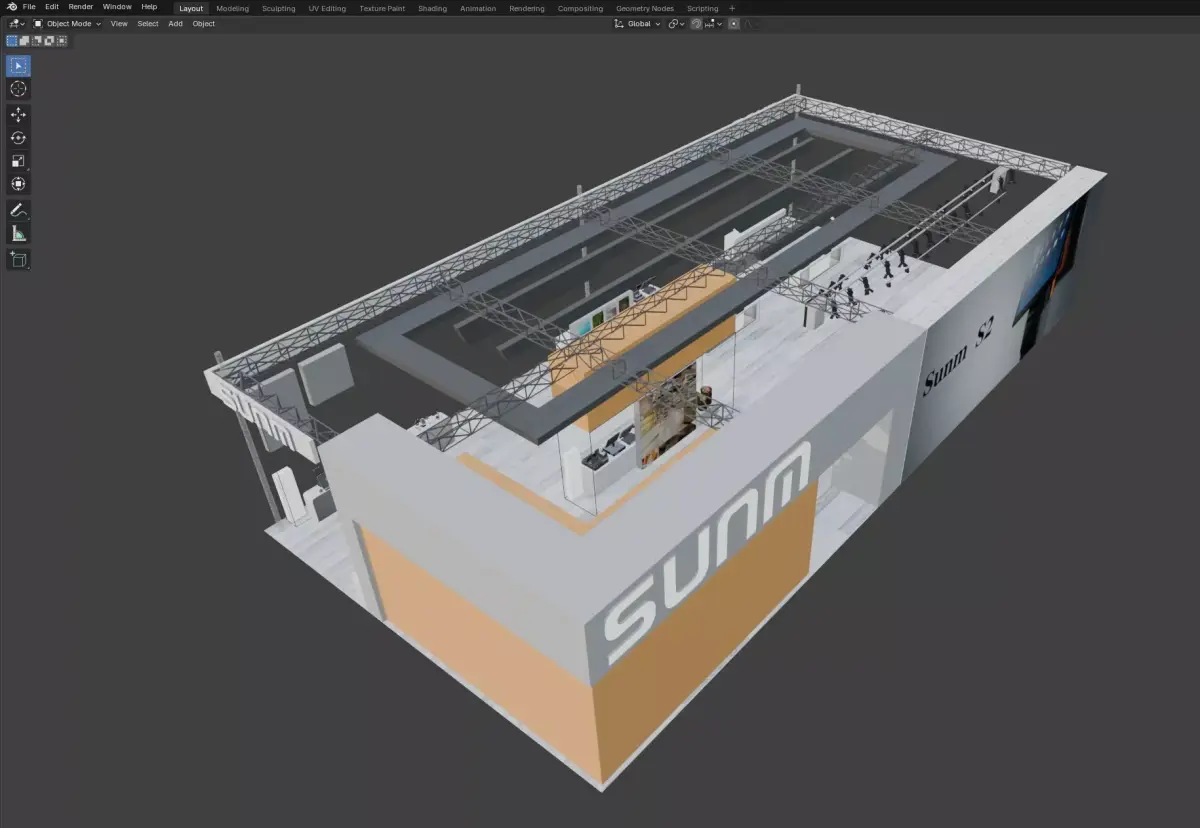Select the Rotate tool
Image resolution: width=1200 pixels, height=828 pixels.
[18, 138]
